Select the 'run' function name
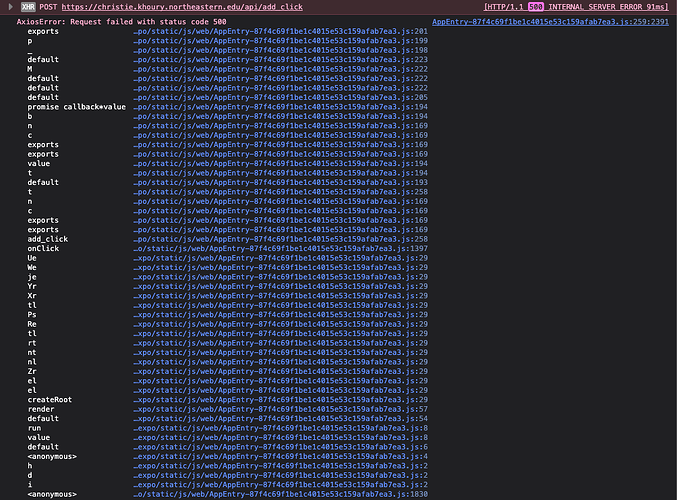Screen dimensions: 677x500 [x=34, y=428]
